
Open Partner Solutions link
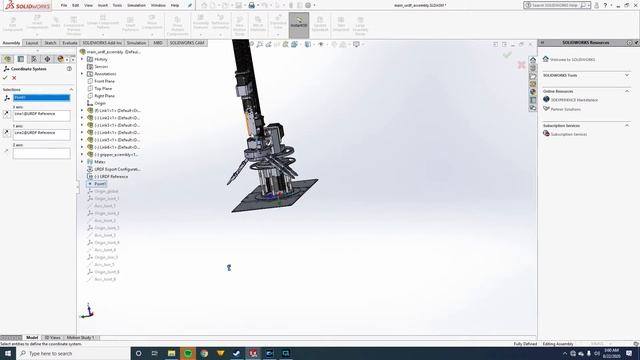(x=566, y=109)
